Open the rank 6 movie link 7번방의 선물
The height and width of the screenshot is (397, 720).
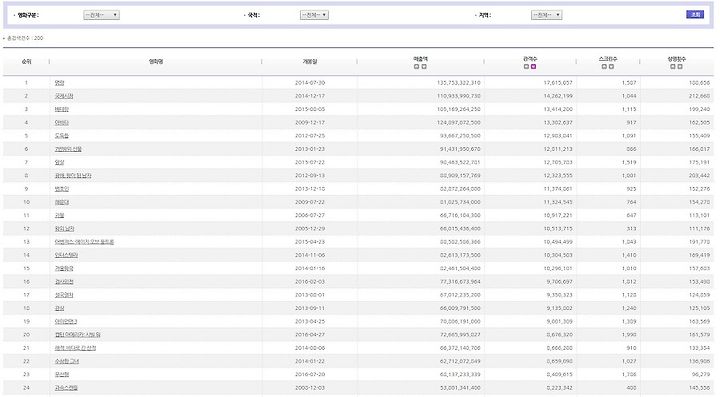[68, 149]
